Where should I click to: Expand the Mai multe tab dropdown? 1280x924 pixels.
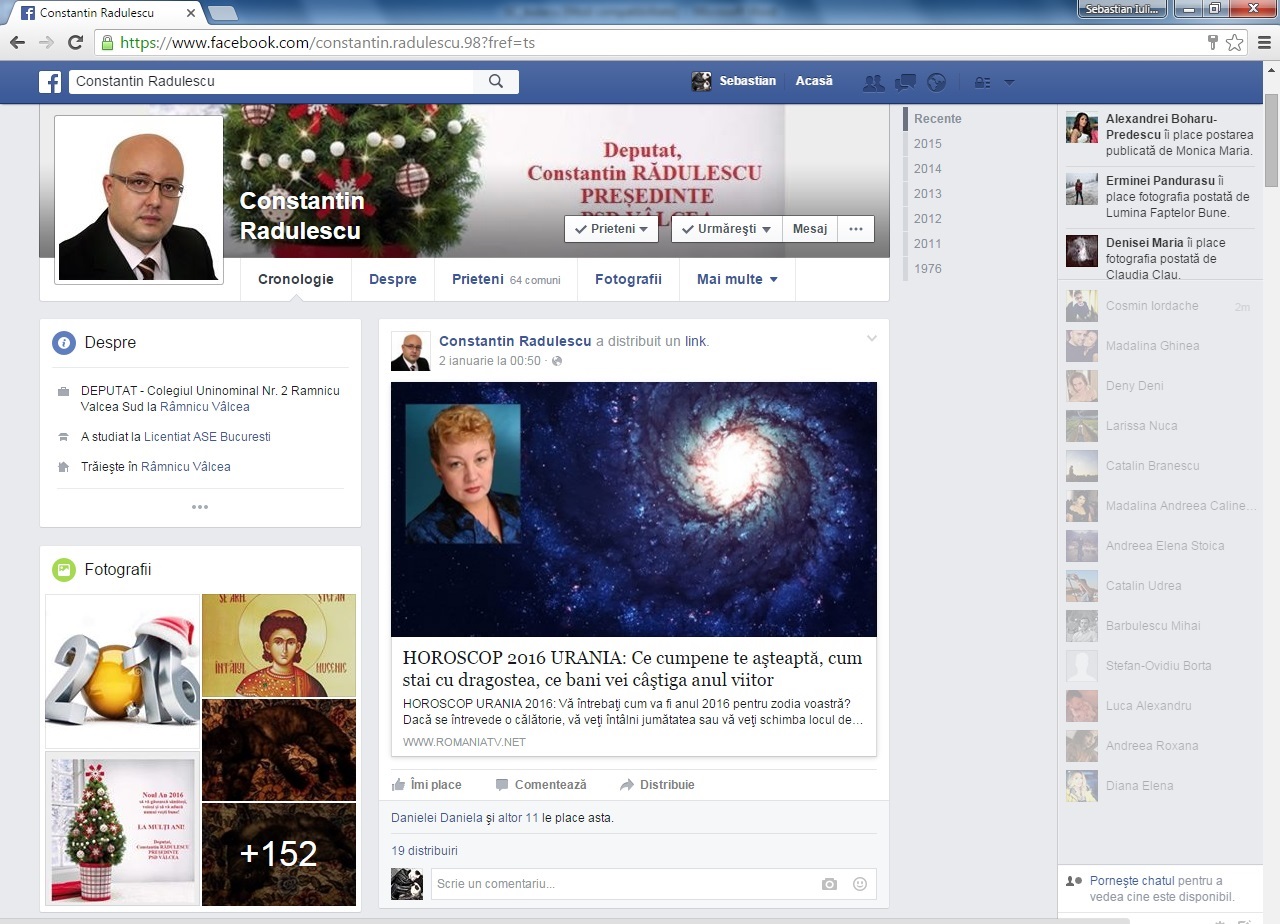point(737,279)
